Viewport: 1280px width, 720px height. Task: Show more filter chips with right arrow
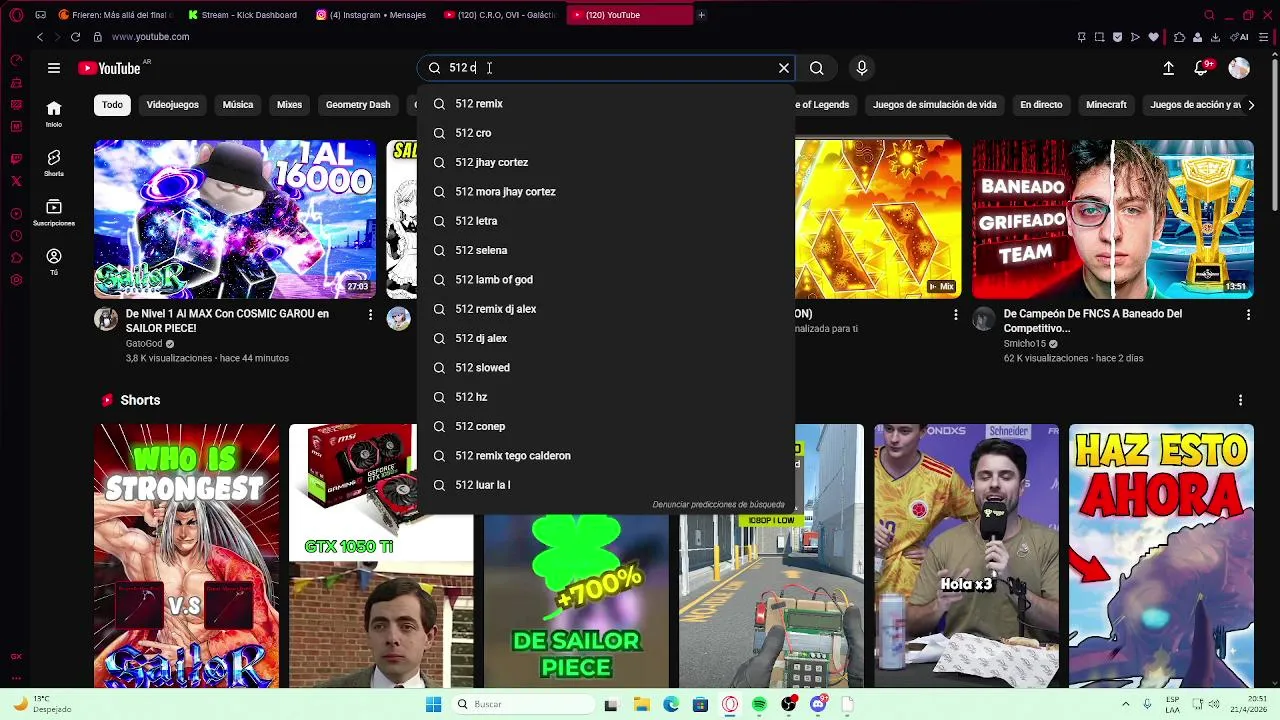(1250, 105)
